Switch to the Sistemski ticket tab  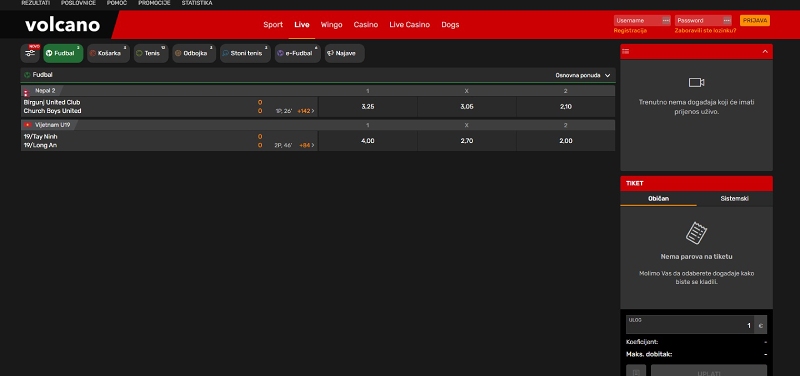(735, 198)
